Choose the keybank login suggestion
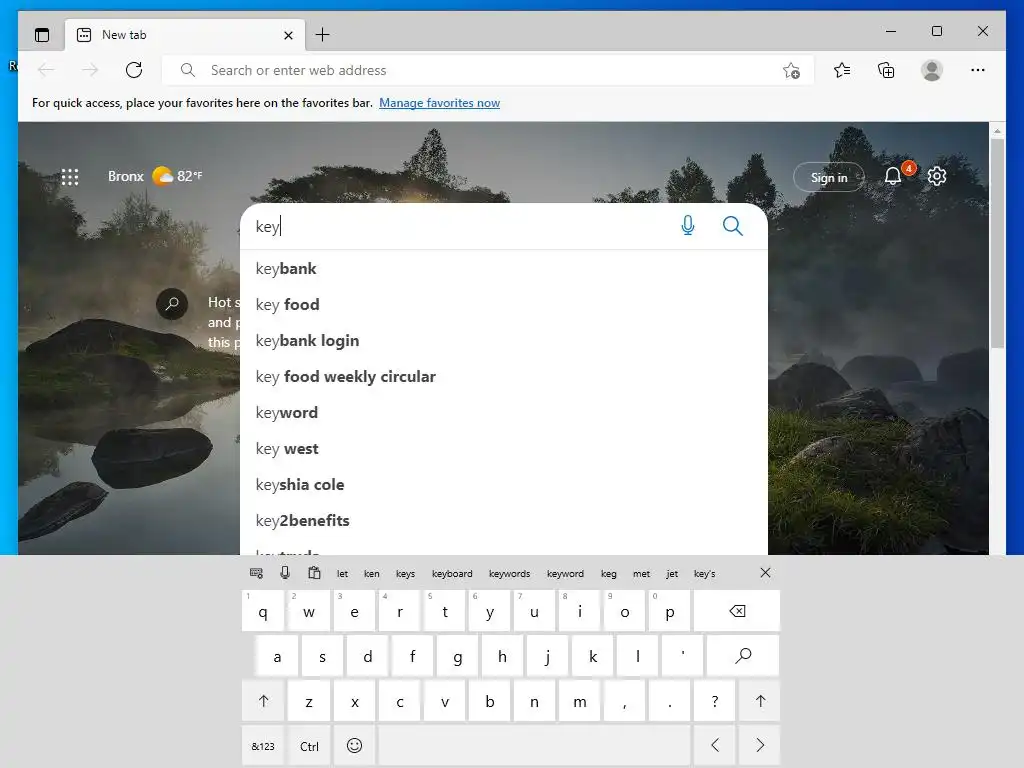 [504, 340]
